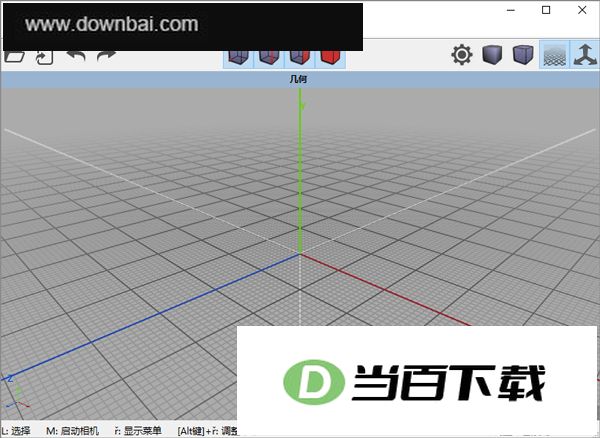Switch to body selection mode red cube
The width and height of the screenshot is (600, 438).
(330, 58)
